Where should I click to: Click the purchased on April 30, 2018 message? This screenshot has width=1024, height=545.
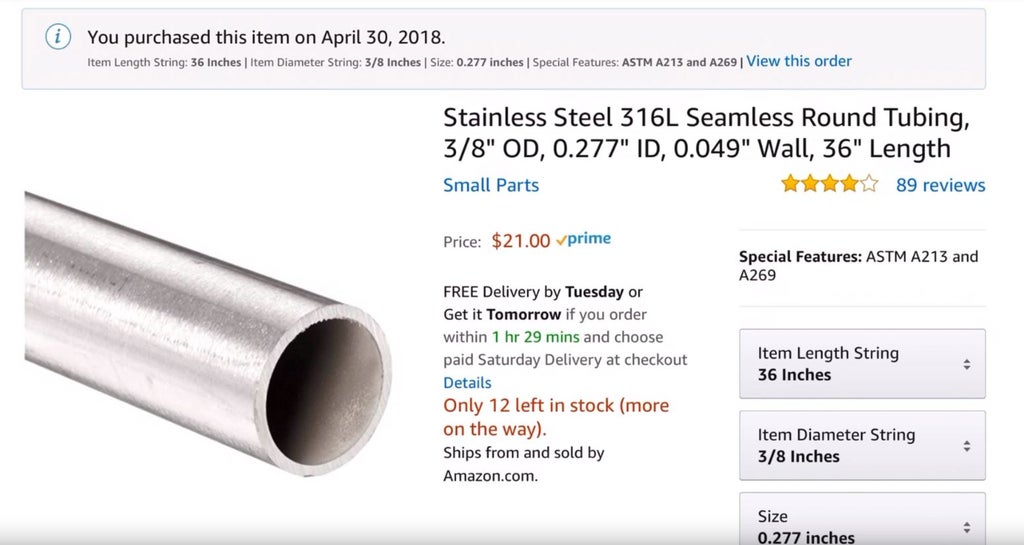(x=266, y=37)
